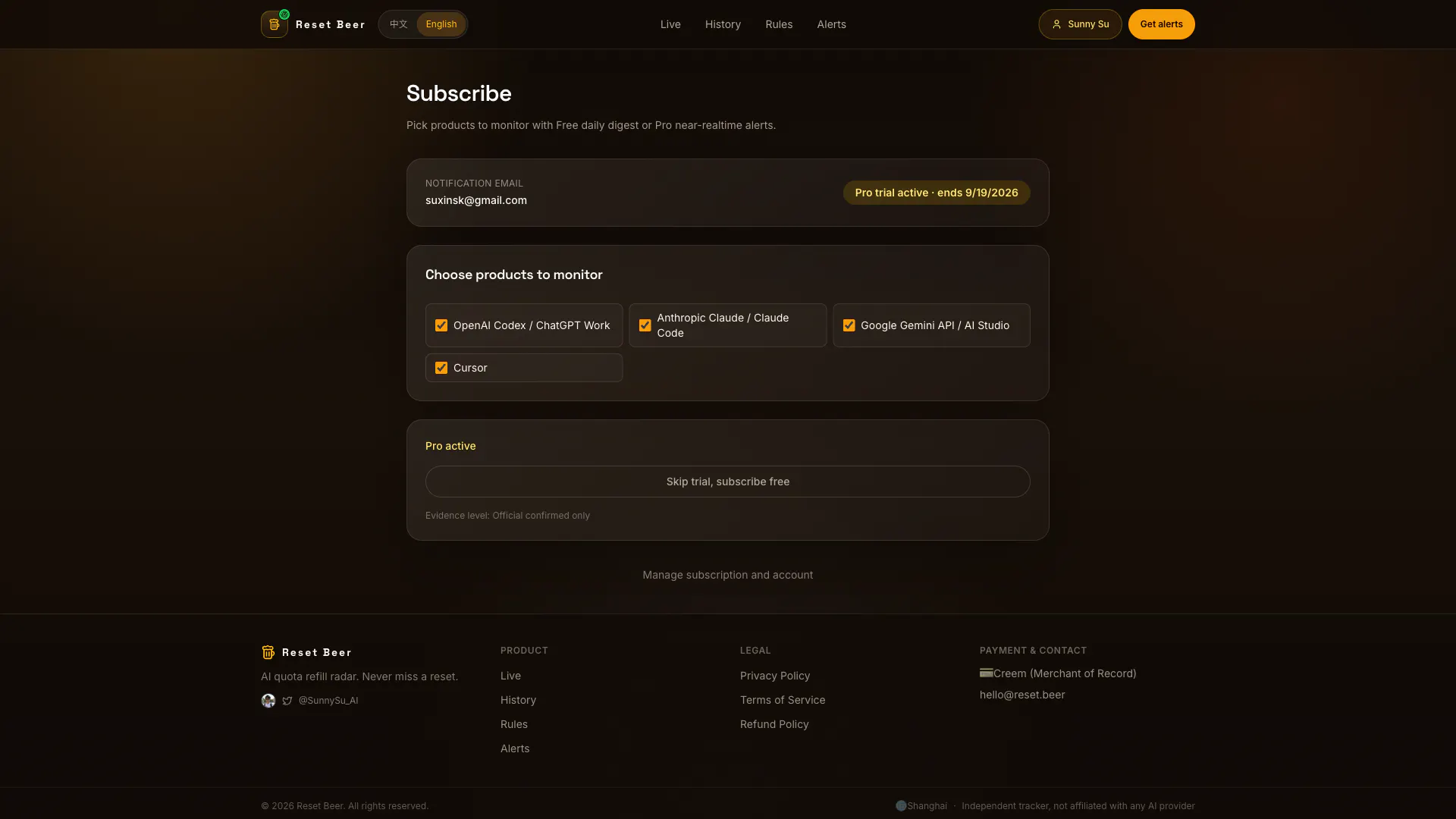Image resolution: width=1456 pixels, height=819 pixels.
Task: Click the Subscribe page heading
Action: [x=459, y=93]
